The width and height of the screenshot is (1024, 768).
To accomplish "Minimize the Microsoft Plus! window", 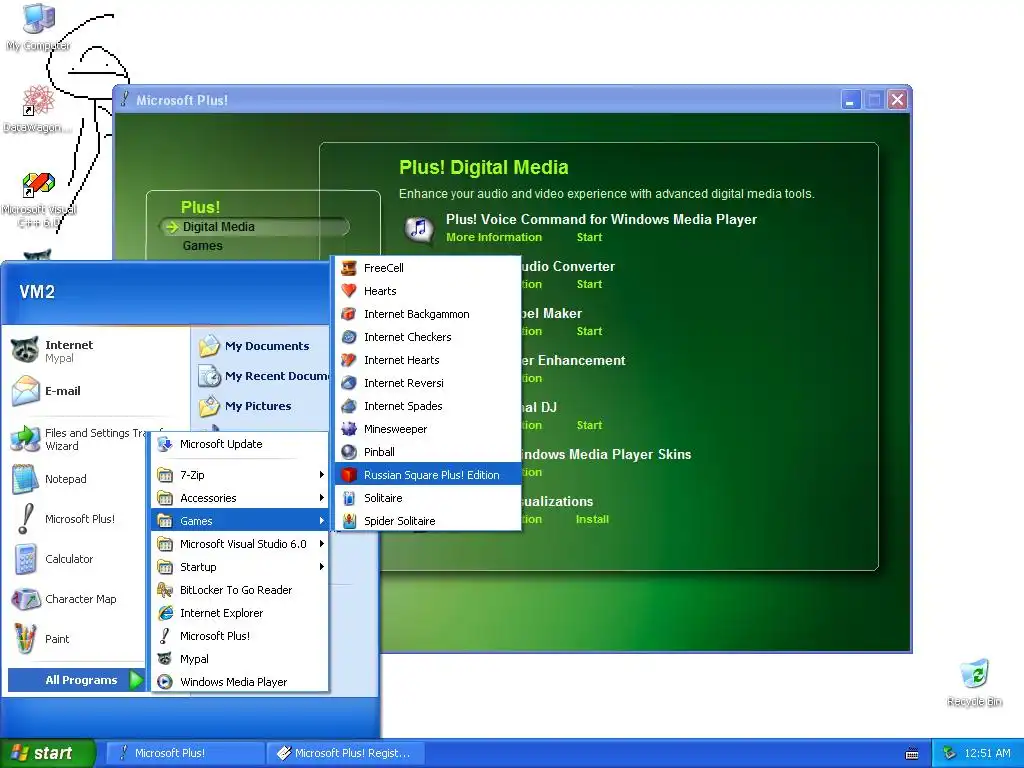I will pyautogui.click(x=850, y=100).
